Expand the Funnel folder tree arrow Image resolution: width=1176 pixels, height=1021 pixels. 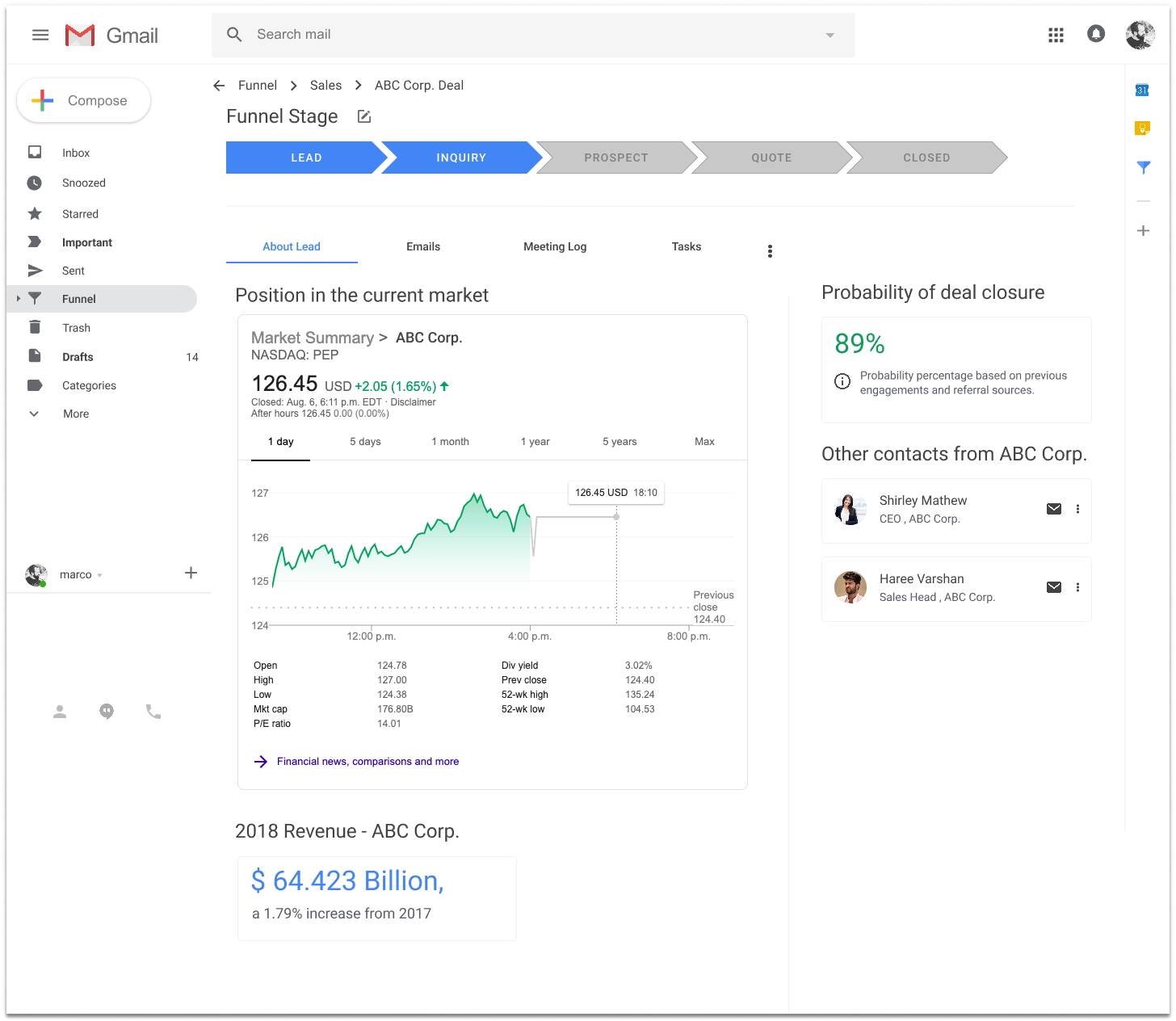pyautogui.click(x=19, y=299)
